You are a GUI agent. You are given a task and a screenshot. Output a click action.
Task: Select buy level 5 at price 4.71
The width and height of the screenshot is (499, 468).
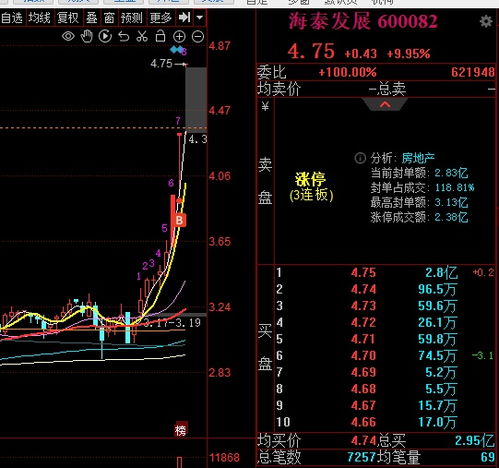click(x=385, y=339)
